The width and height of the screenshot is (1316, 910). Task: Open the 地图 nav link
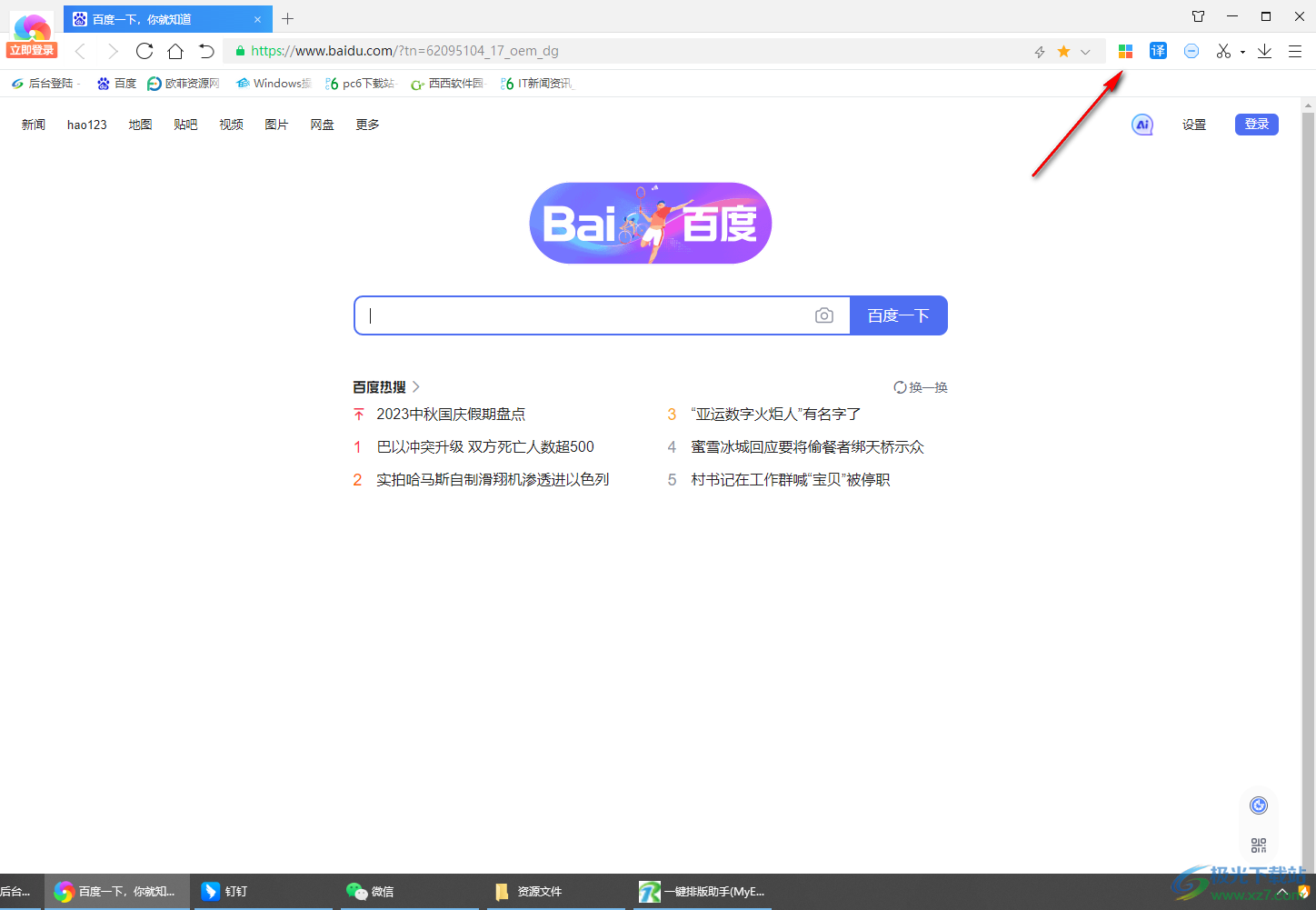click(140, 125)
